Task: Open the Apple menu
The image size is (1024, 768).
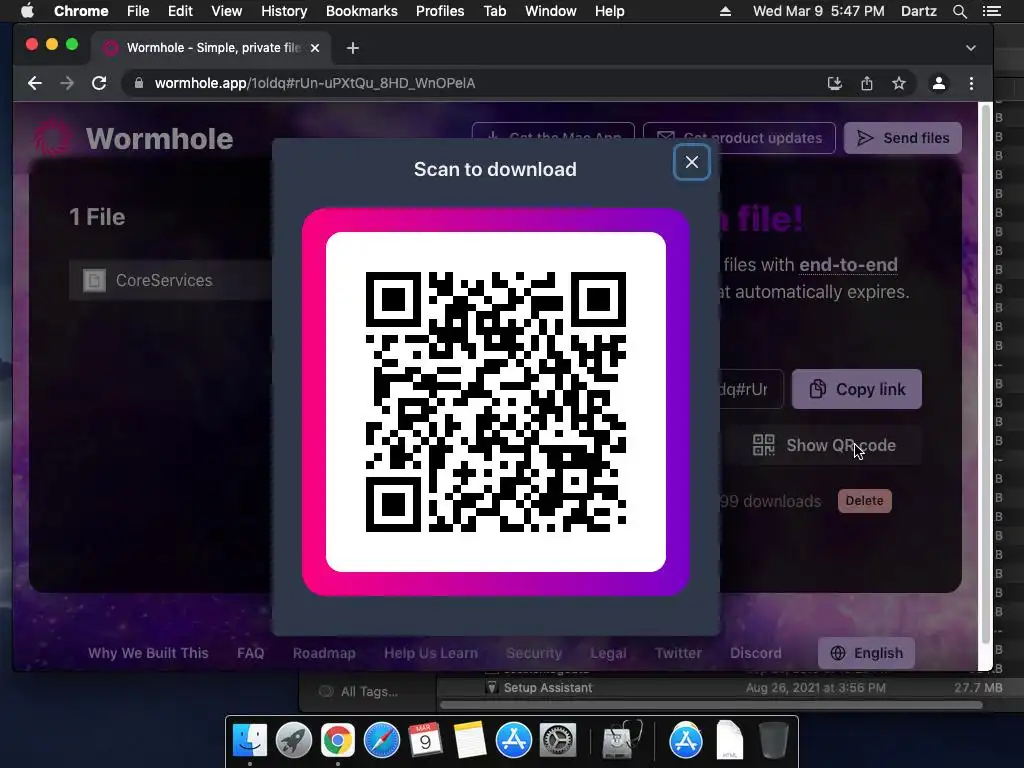Action: click(x=27, y=11)
